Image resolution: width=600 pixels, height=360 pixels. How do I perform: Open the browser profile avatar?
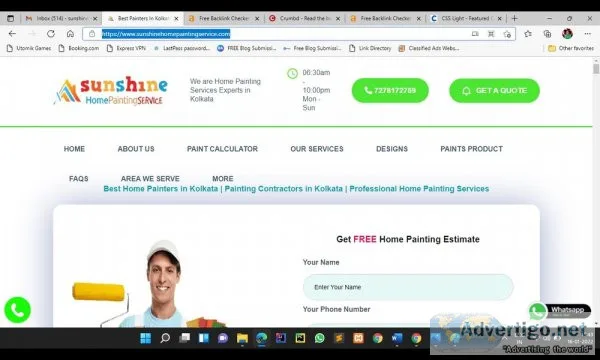click(567, 34)
